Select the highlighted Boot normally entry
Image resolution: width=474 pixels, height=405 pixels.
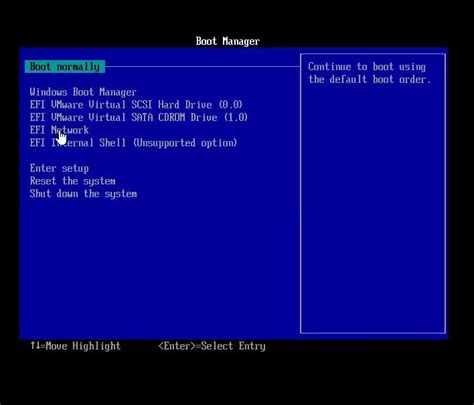coord(65,67)
